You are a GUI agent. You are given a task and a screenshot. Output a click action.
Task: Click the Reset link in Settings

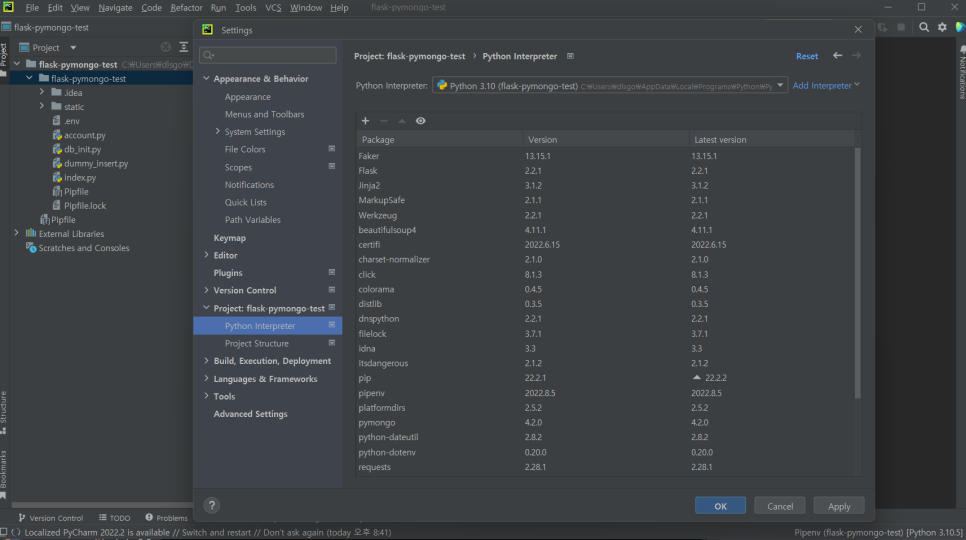[x=807, y=56]
